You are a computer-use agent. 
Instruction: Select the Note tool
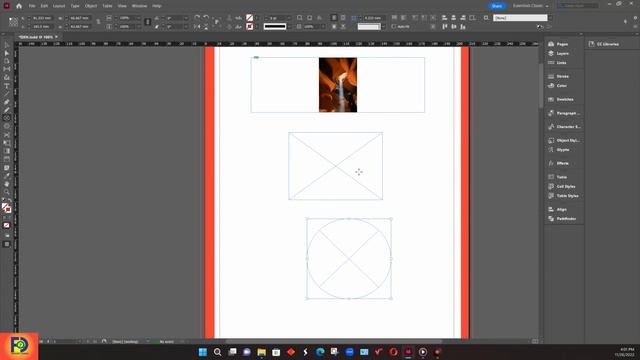pos(7,168)
